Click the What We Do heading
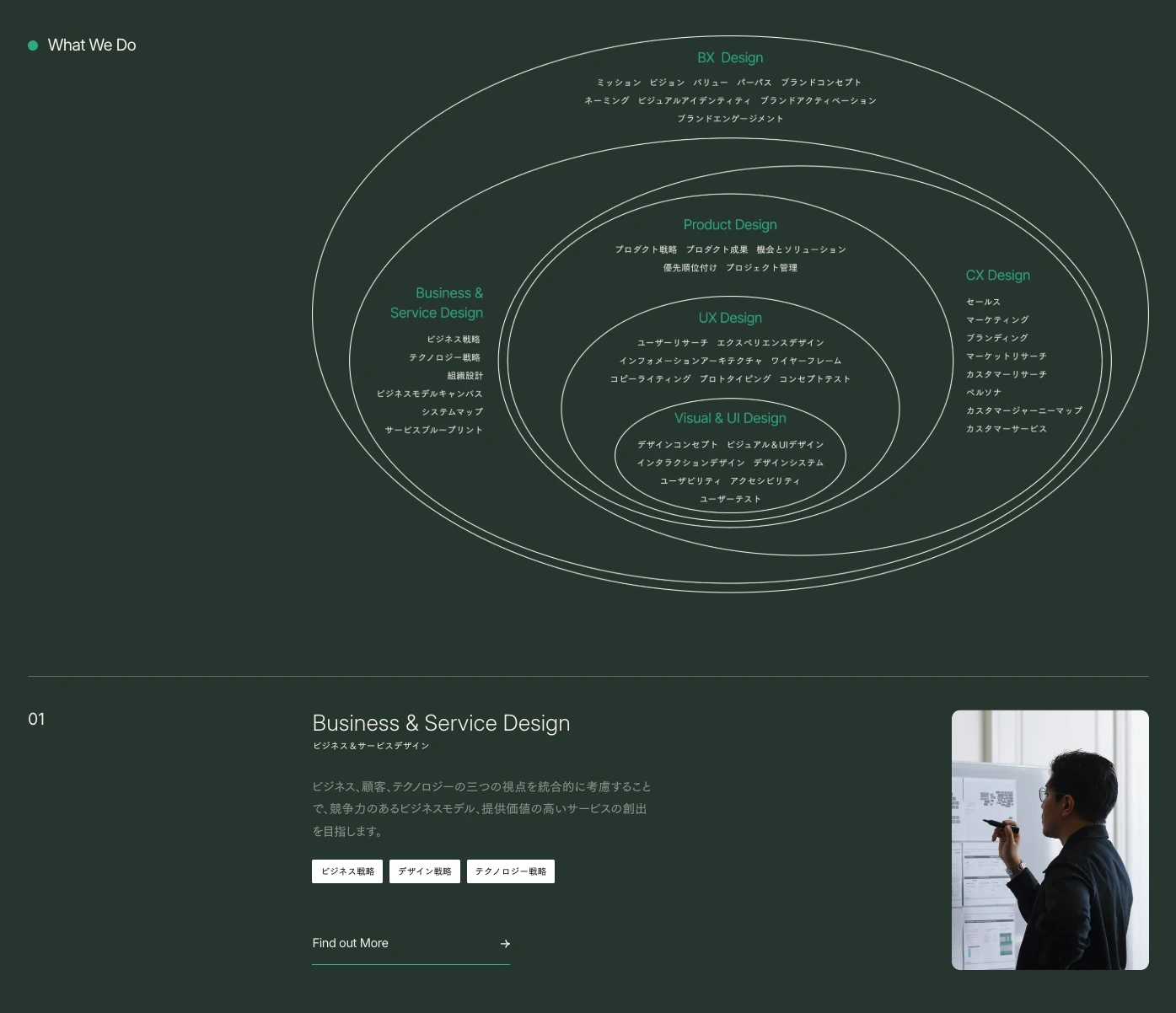Image resolution: width=1176 pixels, height=1013 pixels. [92, 46]
